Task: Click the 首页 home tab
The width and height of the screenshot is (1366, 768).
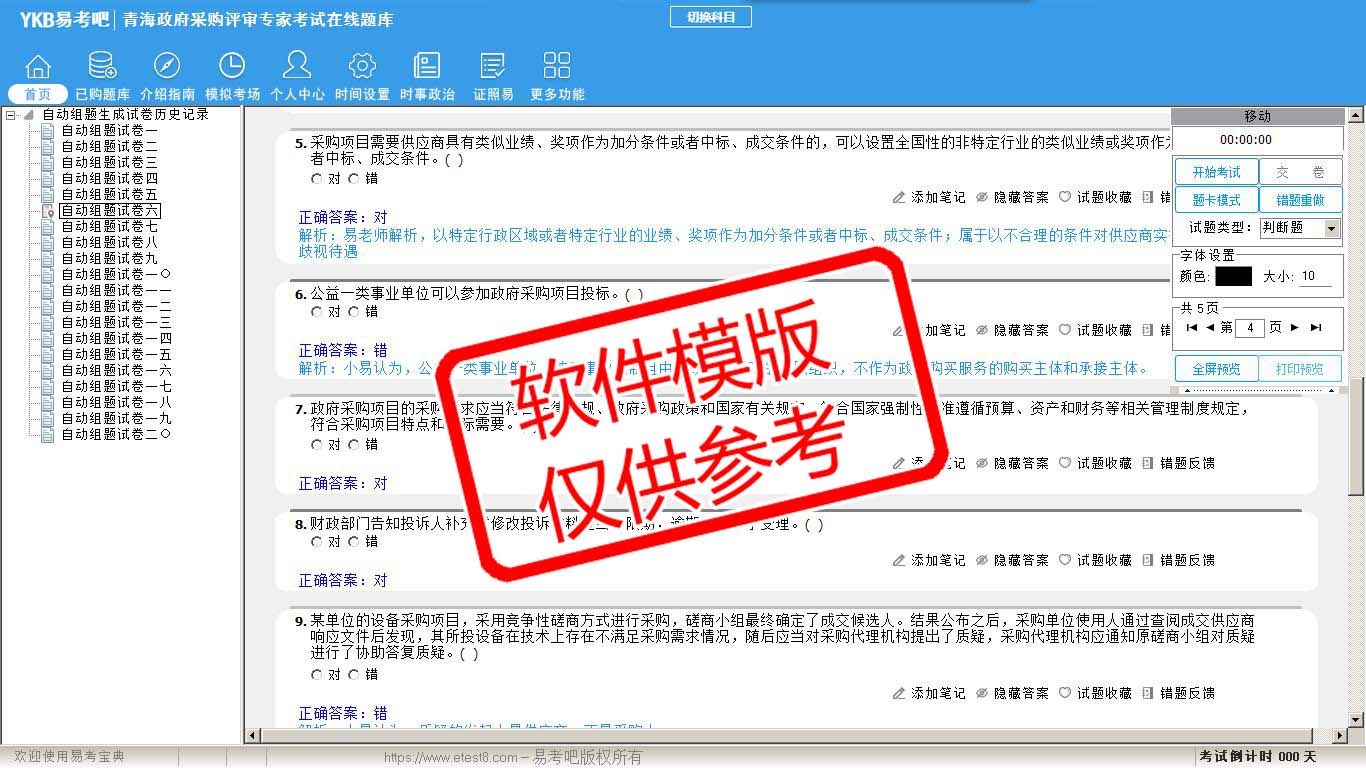Action: coord(38,94)
